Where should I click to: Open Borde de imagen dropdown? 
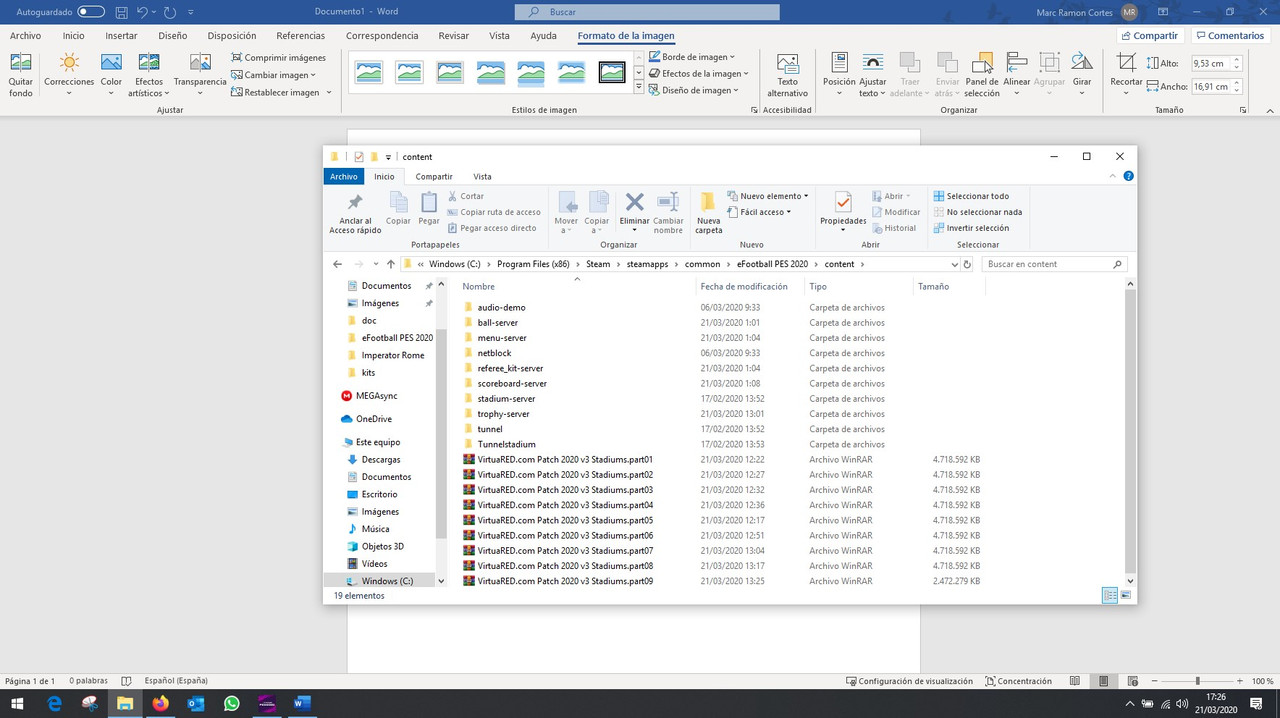(x=692, y=57)
